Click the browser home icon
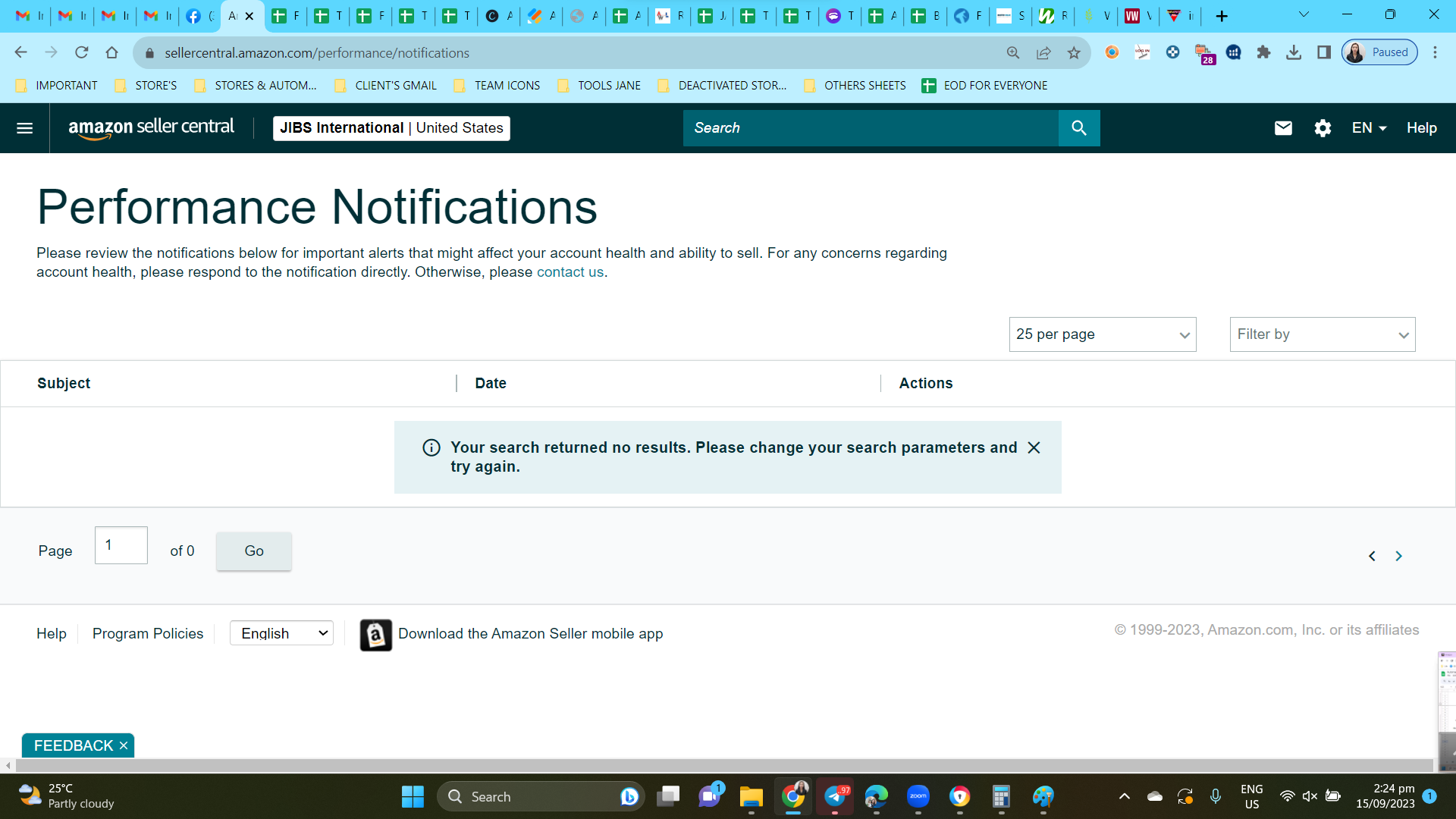1456x819 pixels. (x=111, y=52)
